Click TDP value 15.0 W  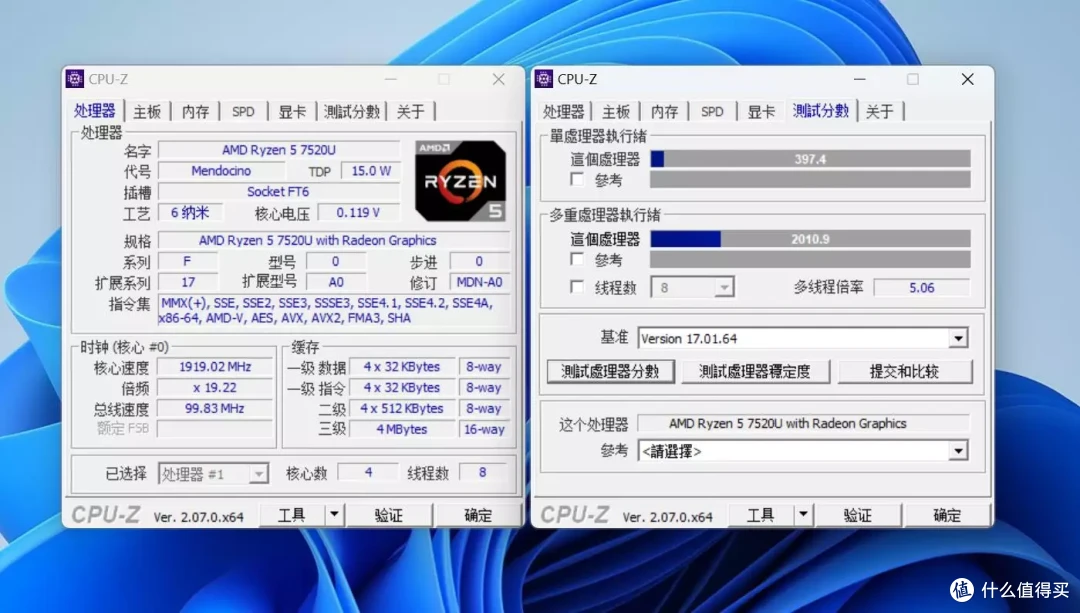371,171
